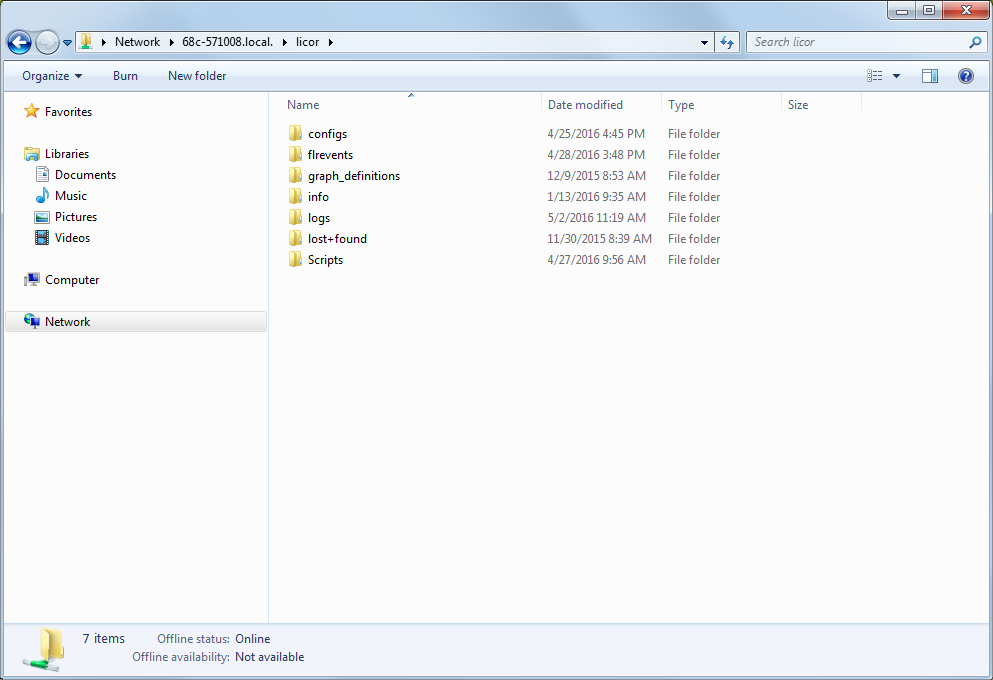Select Network in the navigation pane
This screenshot has height=680, width=993.
(68, 322)
